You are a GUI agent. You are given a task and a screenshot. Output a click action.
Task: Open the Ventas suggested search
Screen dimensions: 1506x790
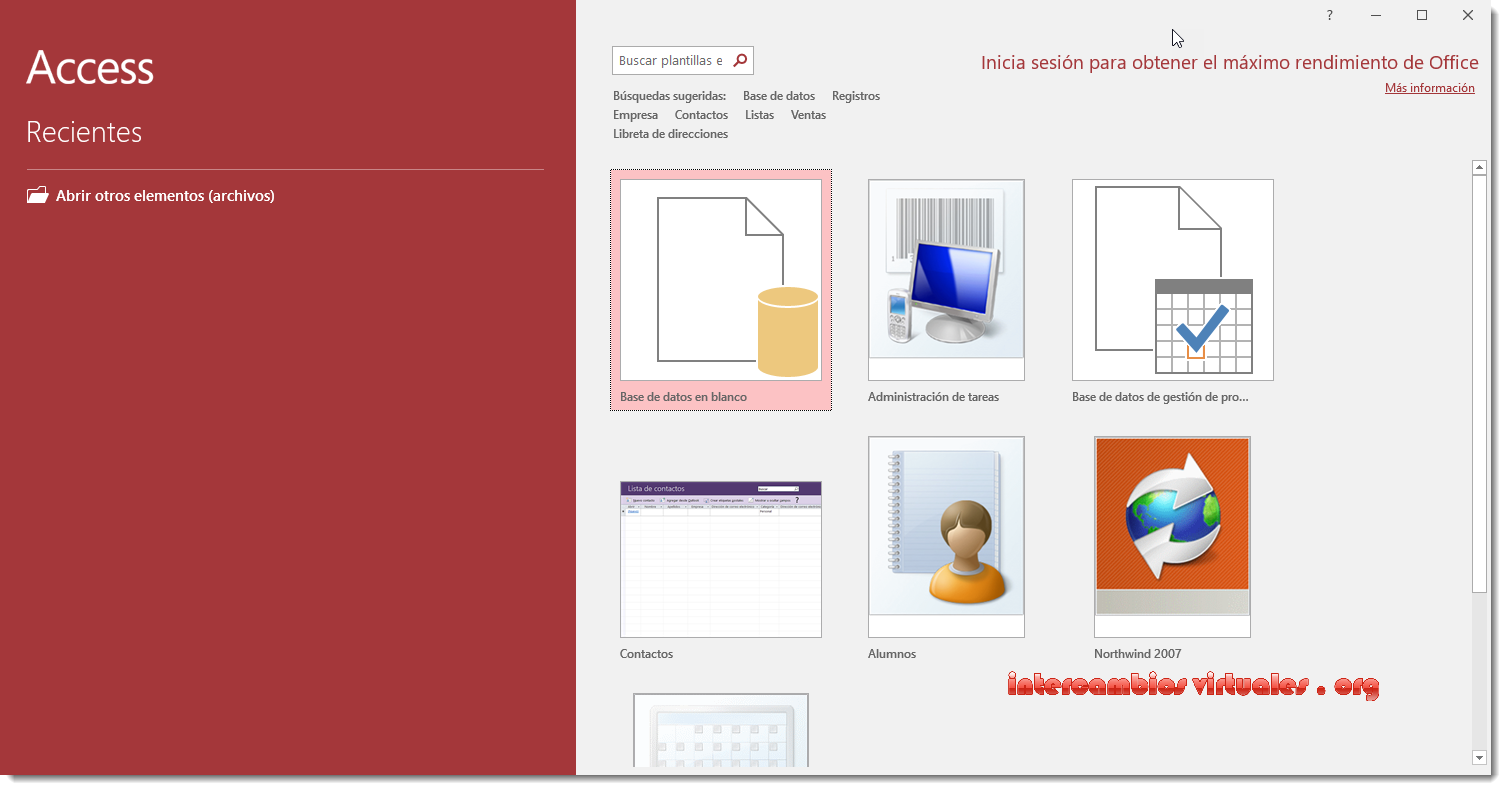(x=808, y=115)
